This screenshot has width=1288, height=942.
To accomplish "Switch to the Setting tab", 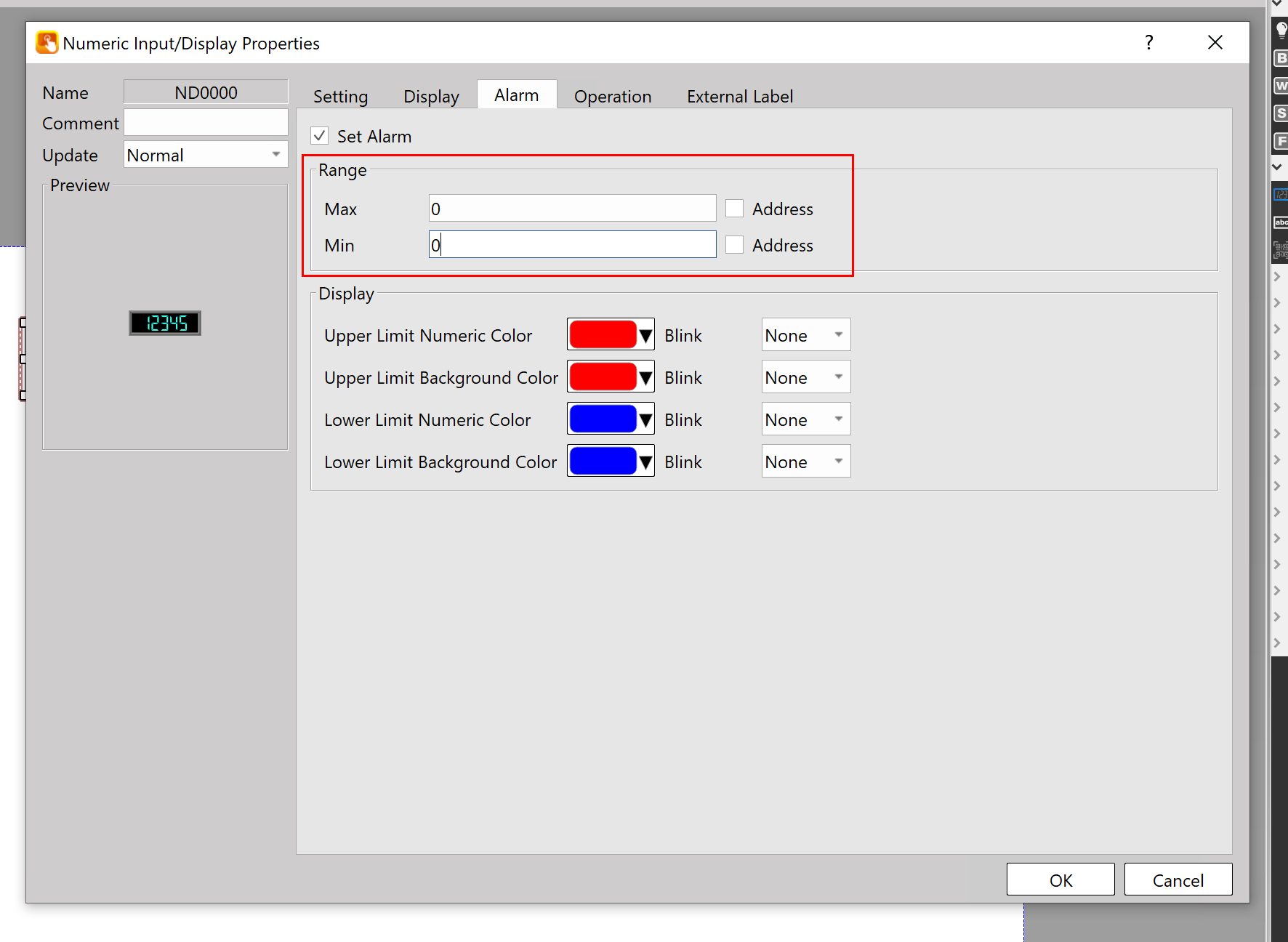I will (340, 97).
